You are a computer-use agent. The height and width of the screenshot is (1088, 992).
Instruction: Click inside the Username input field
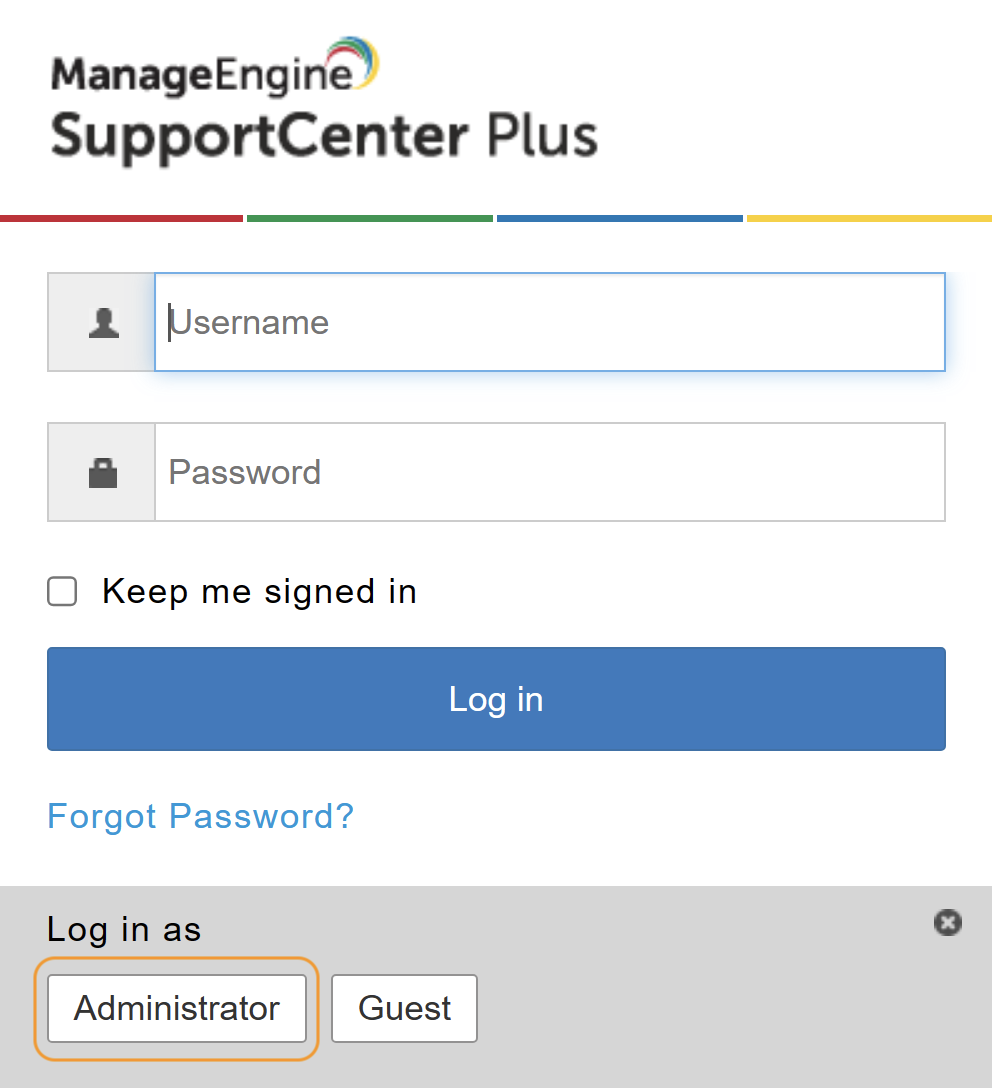[x=550, y=322]
